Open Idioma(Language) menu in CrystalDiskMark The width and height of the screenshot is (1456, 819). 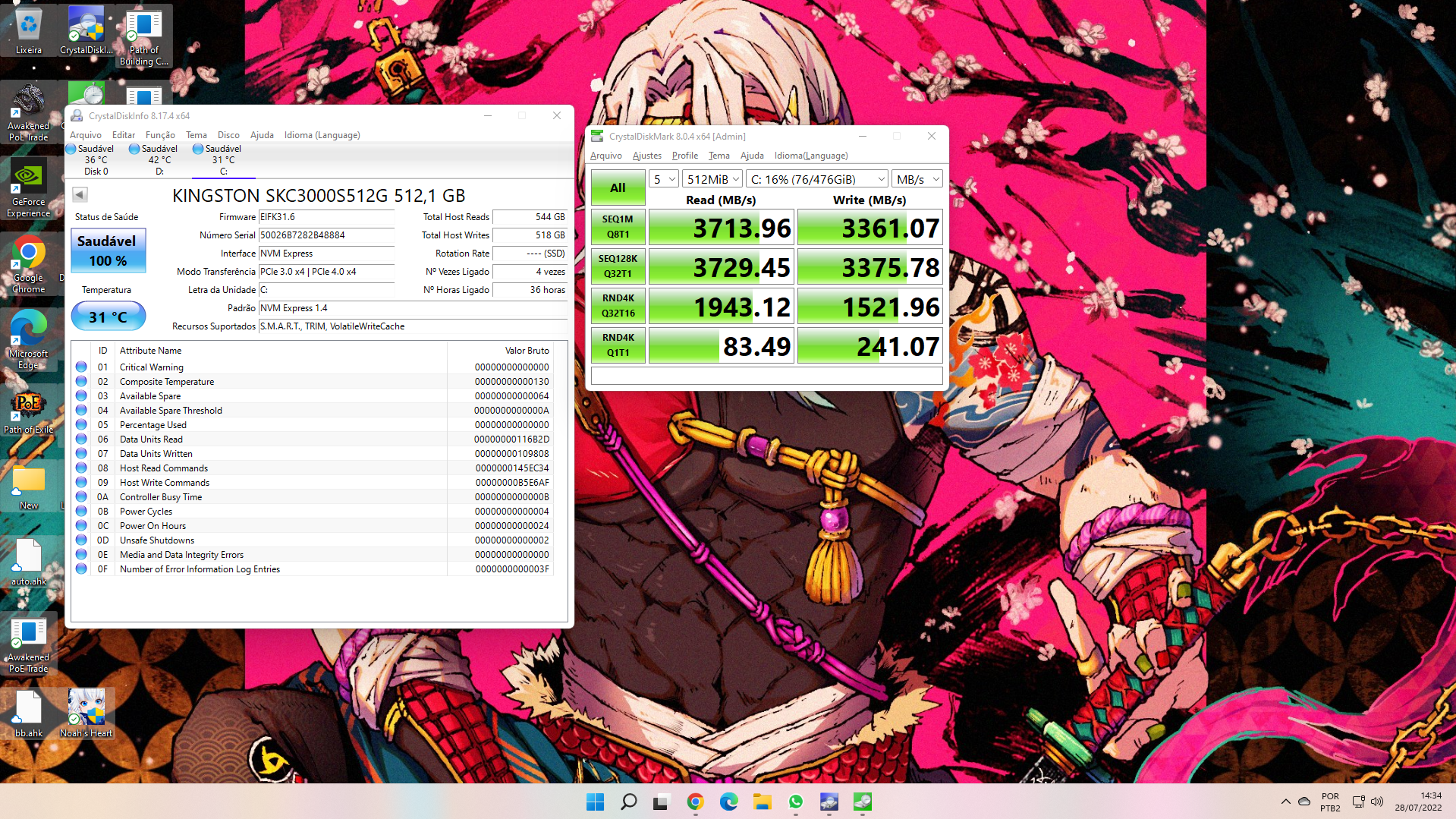tap(811, 156)
